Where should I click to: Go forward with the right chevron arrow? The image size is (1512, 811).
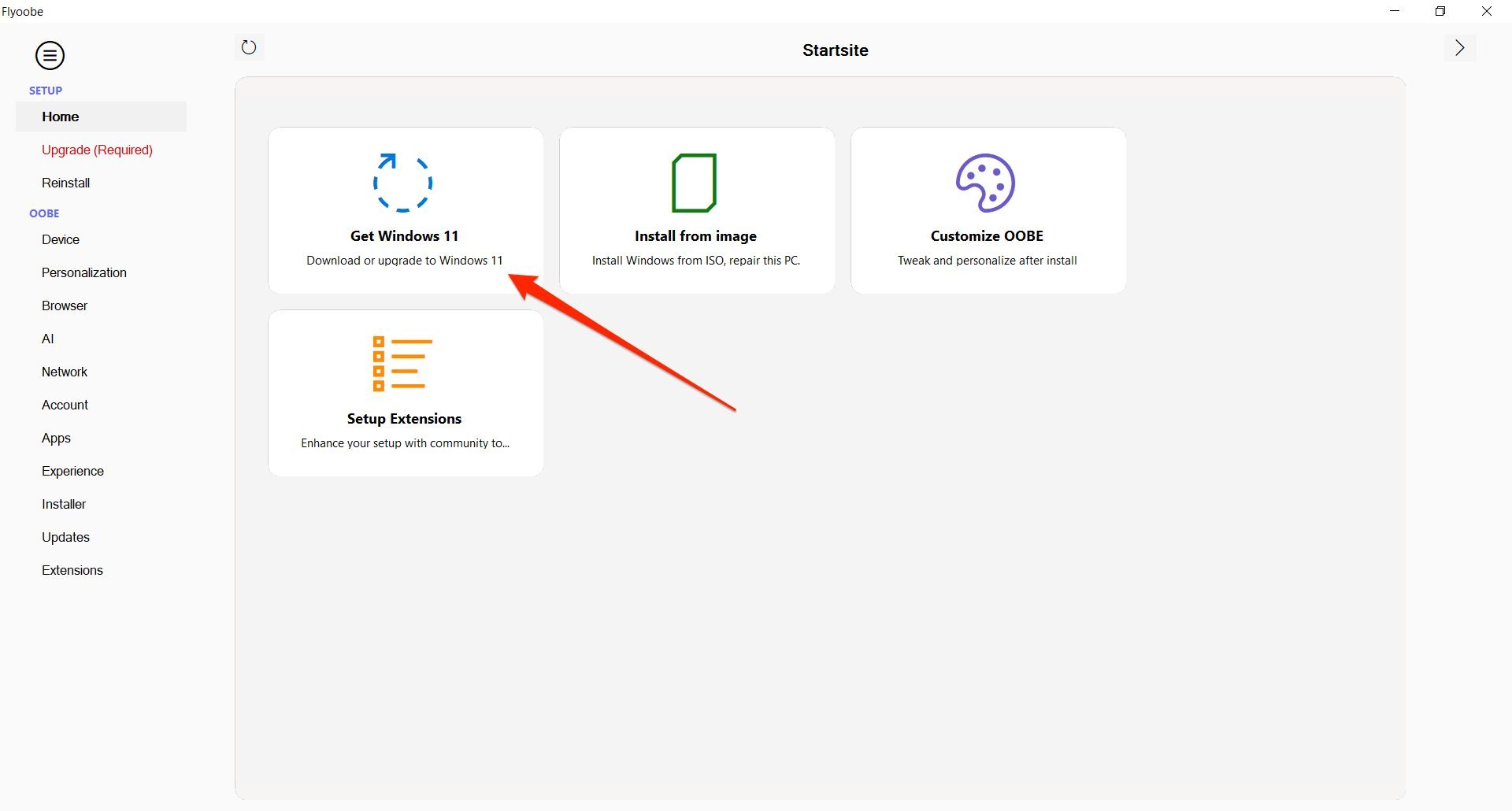click(1460, 48)
